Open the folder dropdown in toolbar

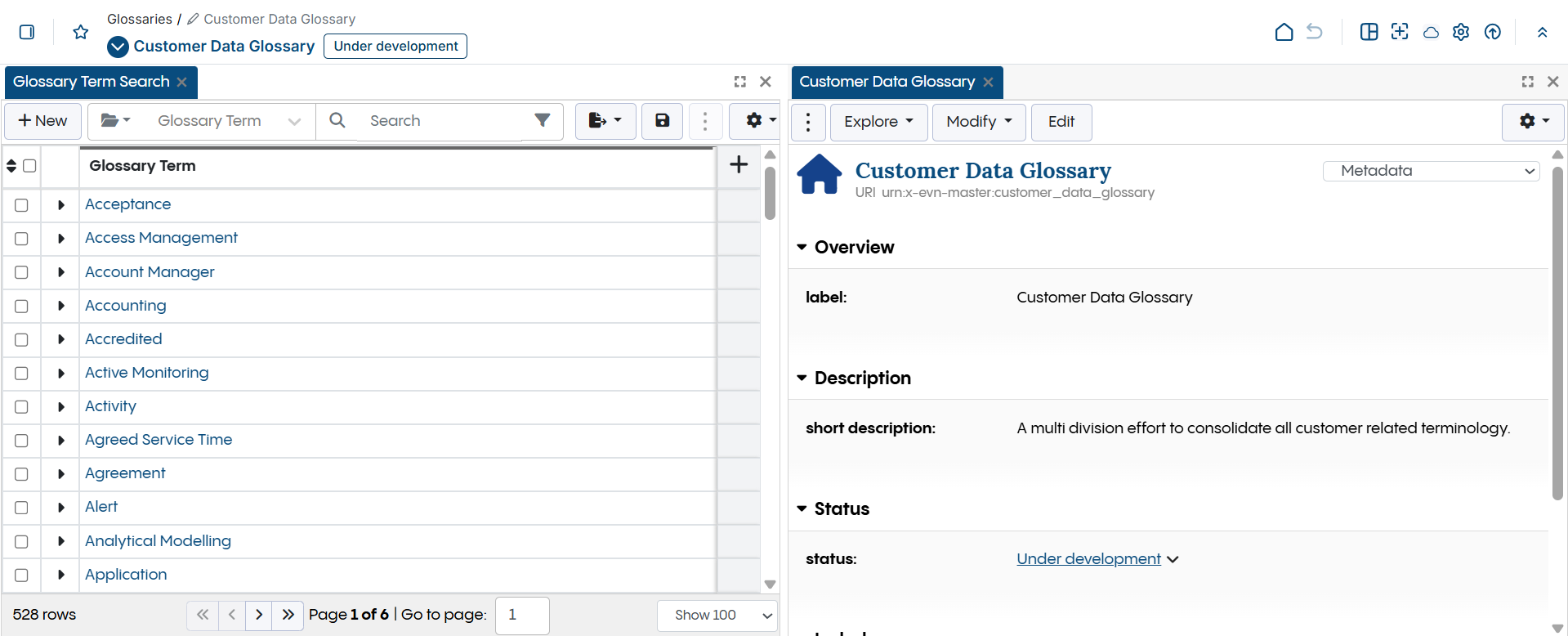pyautogui.click(x=115, y=121)
